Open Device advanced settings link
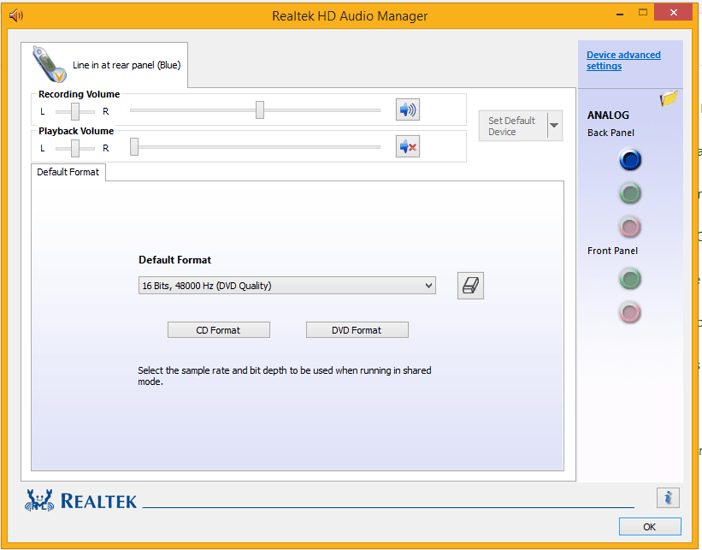This screenshot has width=702, height=550. (623, 60)
